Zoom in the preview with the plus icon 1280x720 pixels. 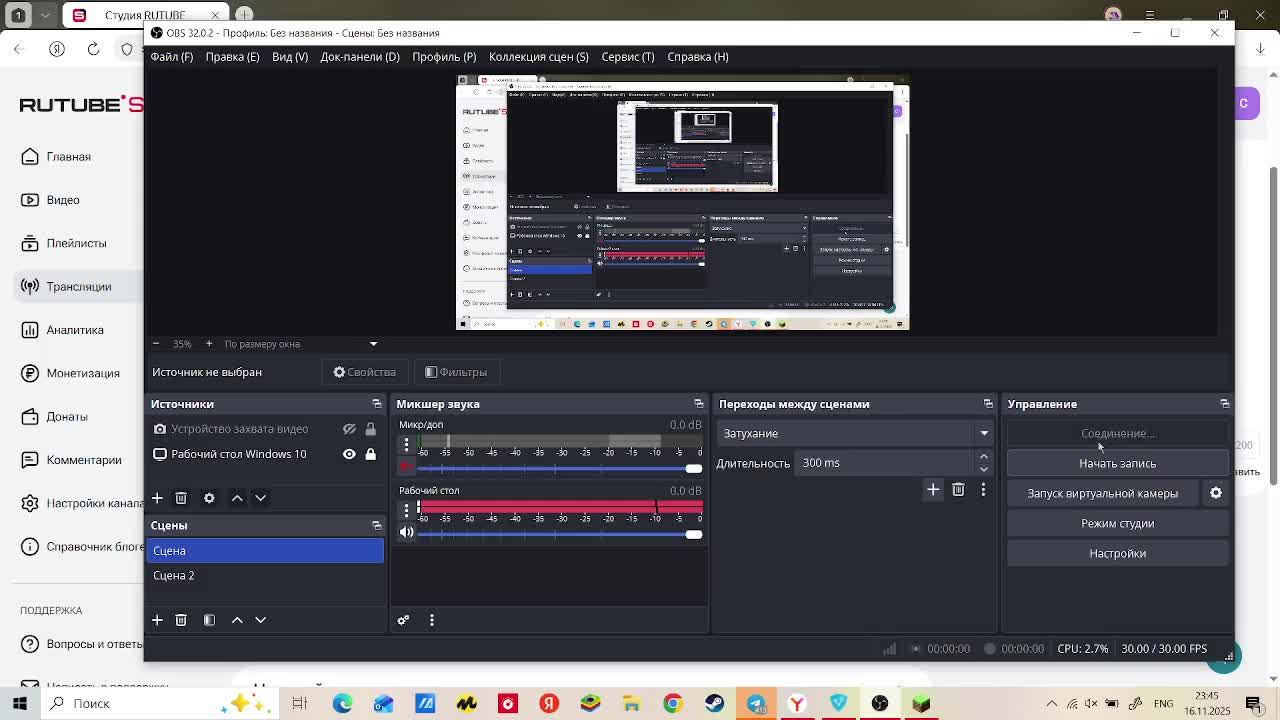coord(208,344)
